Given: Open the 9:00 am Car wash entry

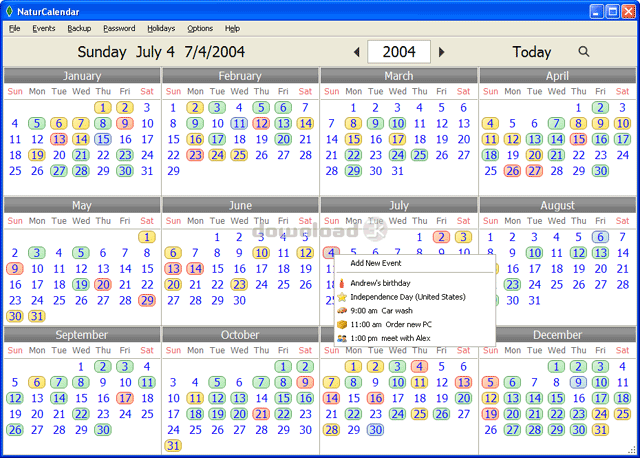Looking at the screenshot, I should (x=381, y=311).
